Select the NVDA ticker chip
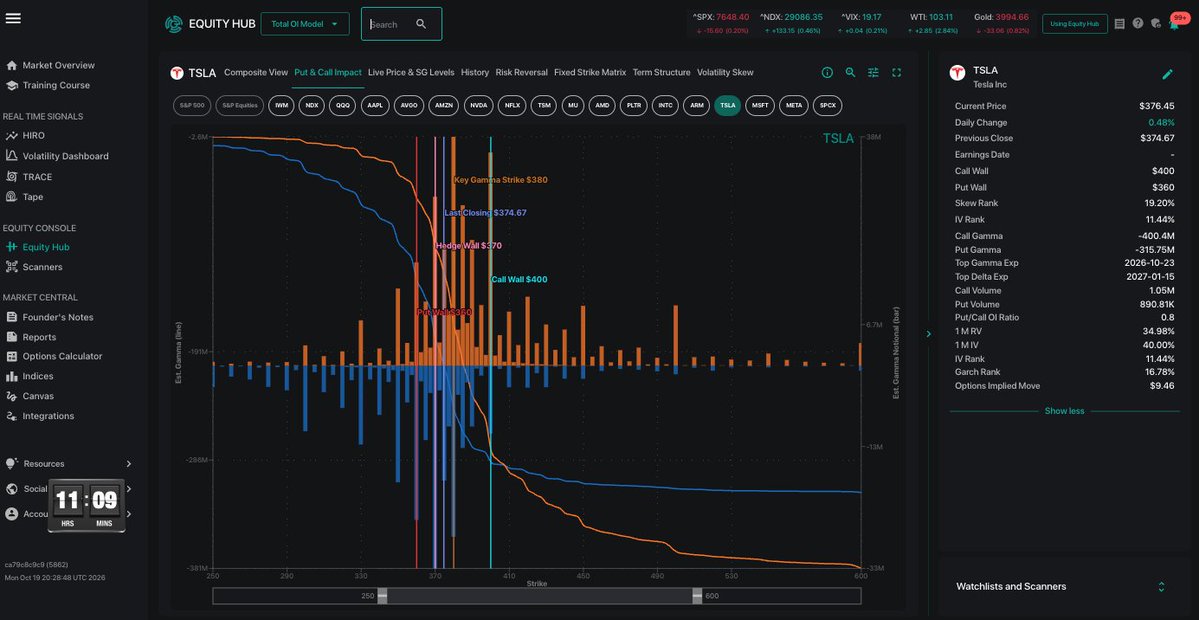Screen dimensions: 1199x620 479,105
